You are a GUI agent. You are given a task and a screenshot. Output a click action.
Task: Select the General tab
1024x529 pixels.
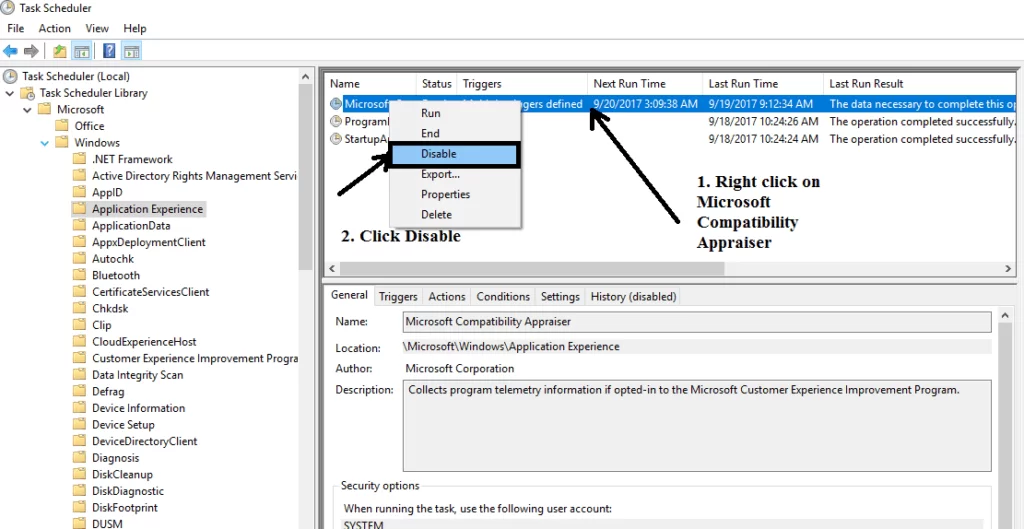(x=349, y=295)
